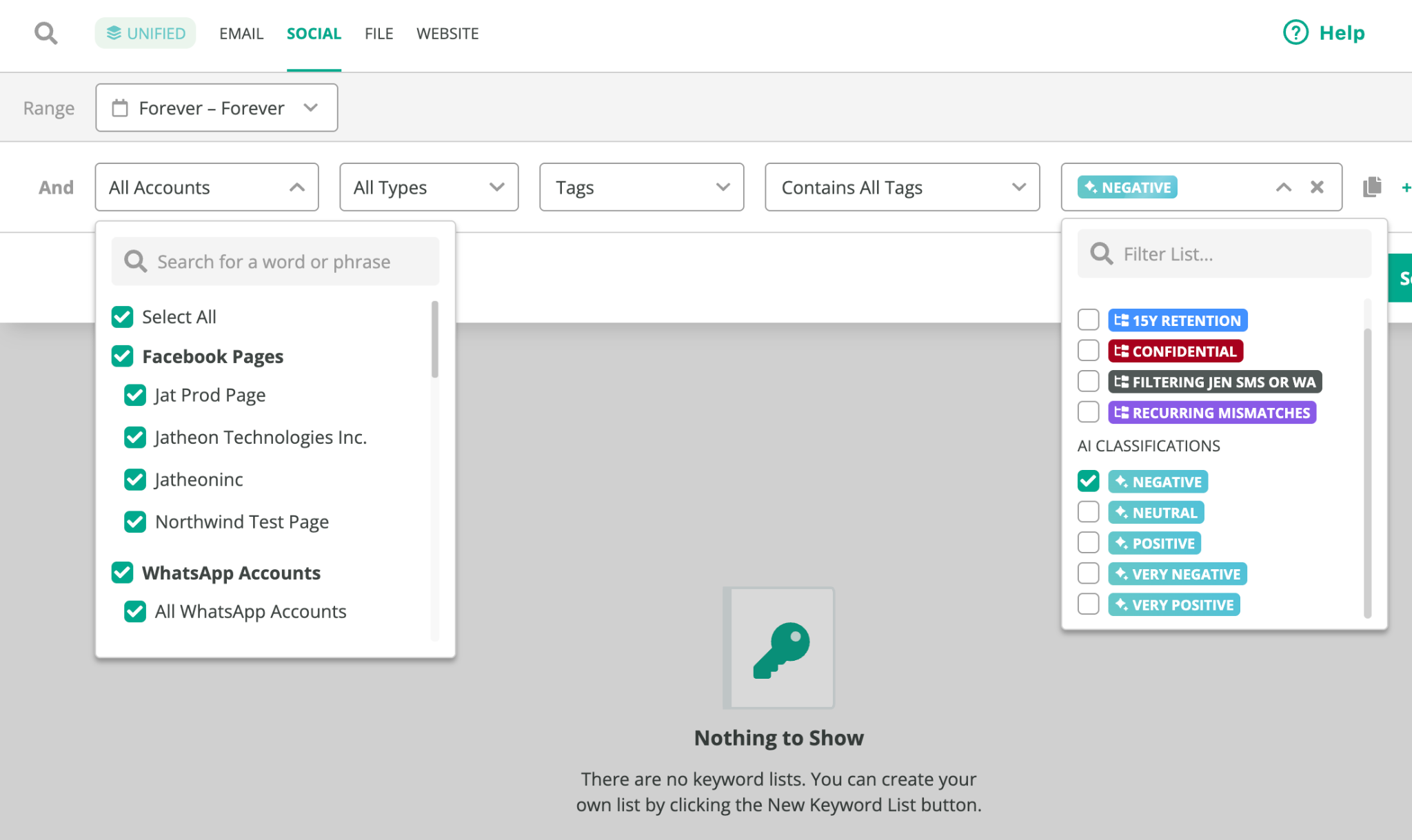This screenshot has height=840, width=1412.
Task: Select the CONFIDENTIAL tag label
Action: tap(1176, 351)
